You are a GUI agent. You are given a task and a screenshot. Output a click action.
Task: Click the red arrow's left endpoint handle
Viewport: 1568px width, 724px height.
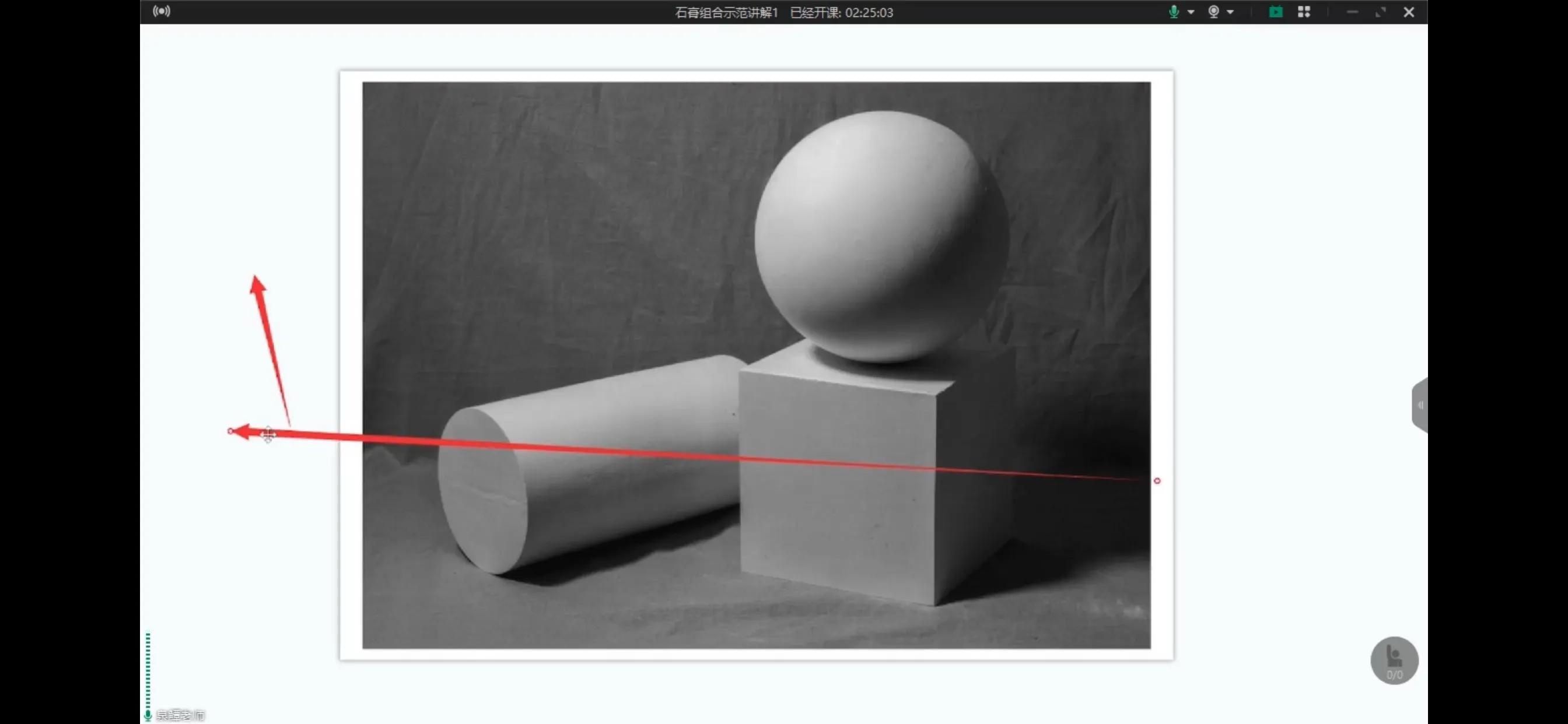(x=230, y=431)
